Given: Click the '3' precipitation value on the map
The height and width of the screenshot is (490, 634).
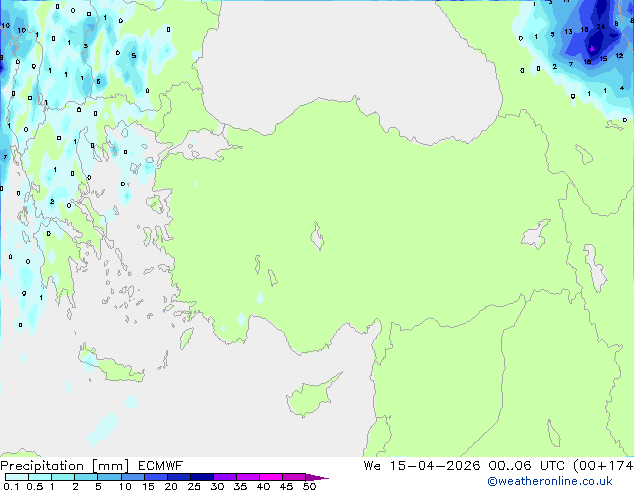Looking at the screenshot, I should (x=85, y=46).
